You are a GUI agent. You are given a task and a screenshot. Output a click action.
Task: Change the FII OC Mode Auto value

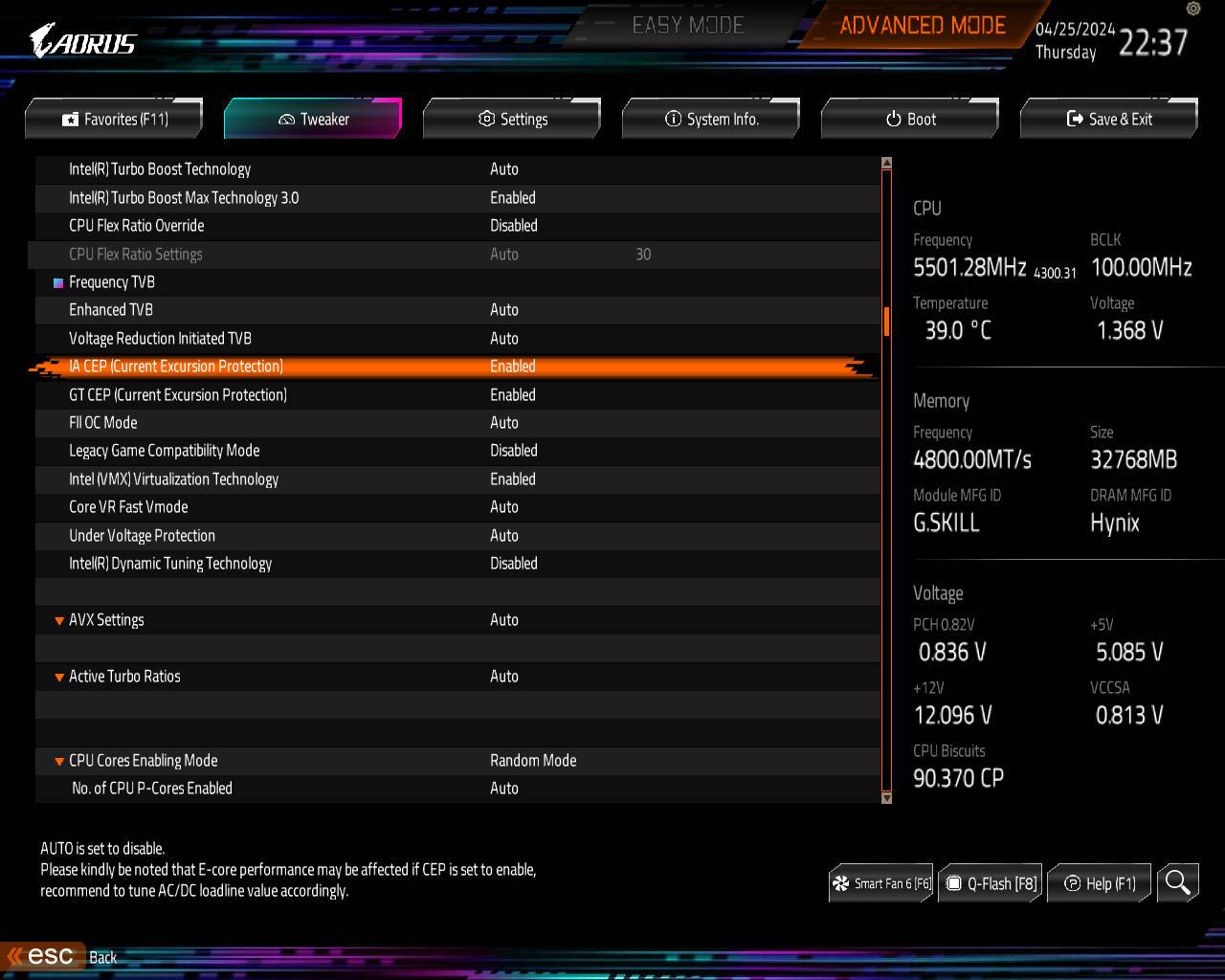[504, 423]
